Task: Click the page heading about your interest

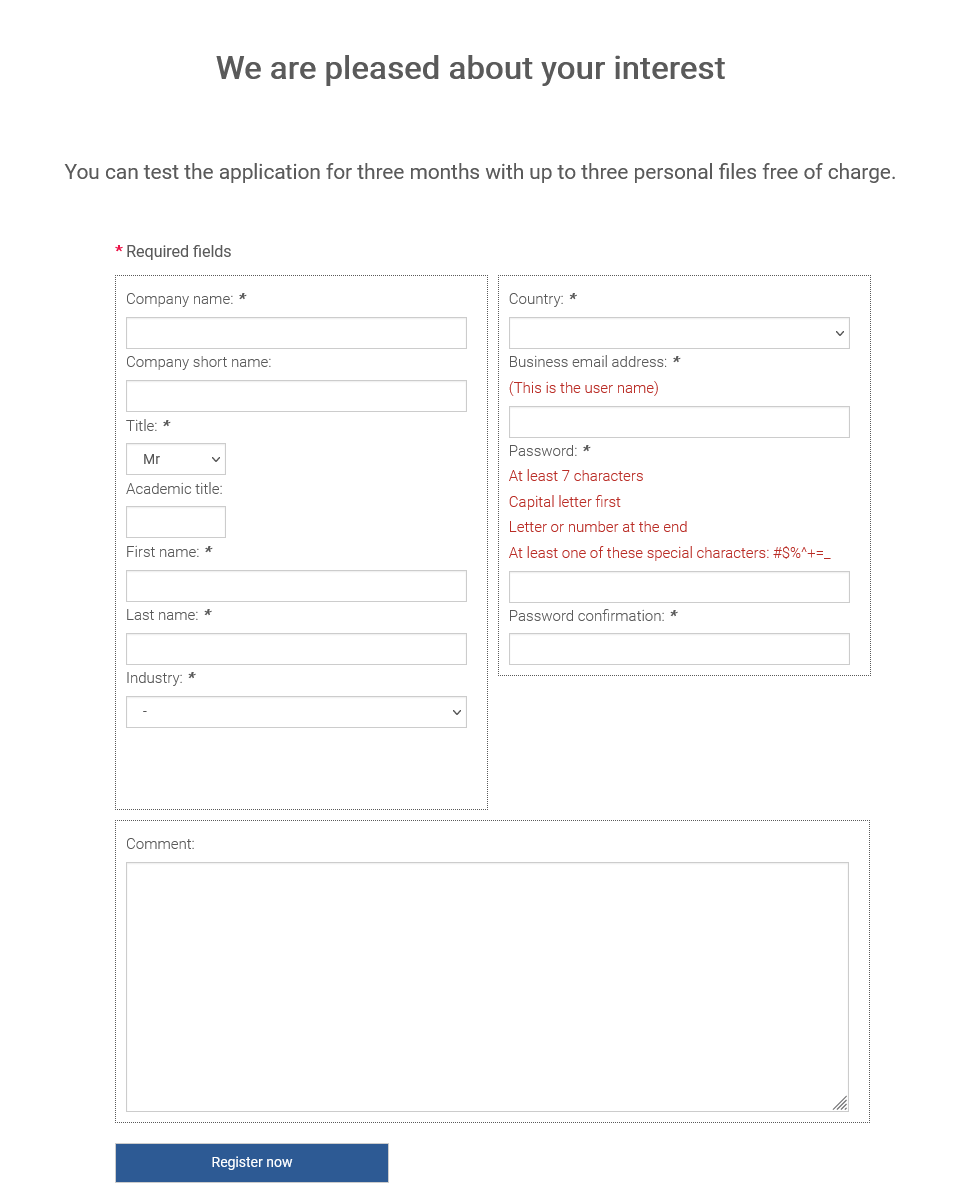Action: click(x=470, y=68)
